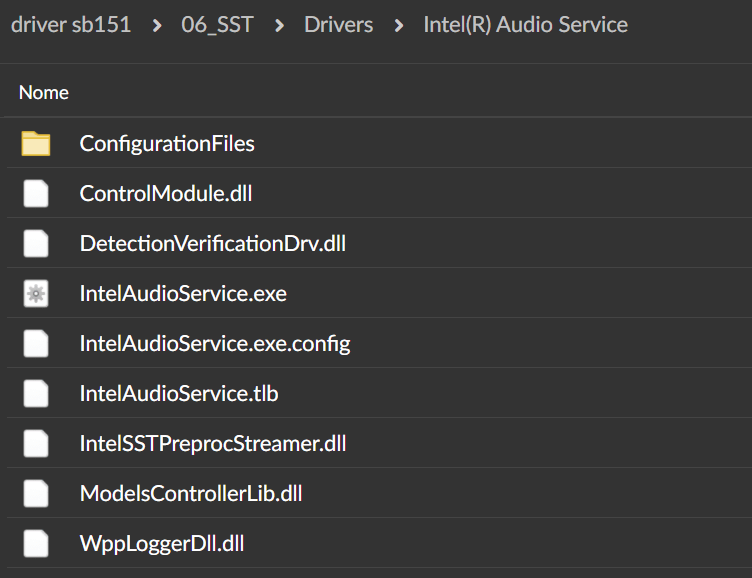Click the IntelAudioService.tlb file icon
Viewport: 752px width, 578px height.
(36, 394)
